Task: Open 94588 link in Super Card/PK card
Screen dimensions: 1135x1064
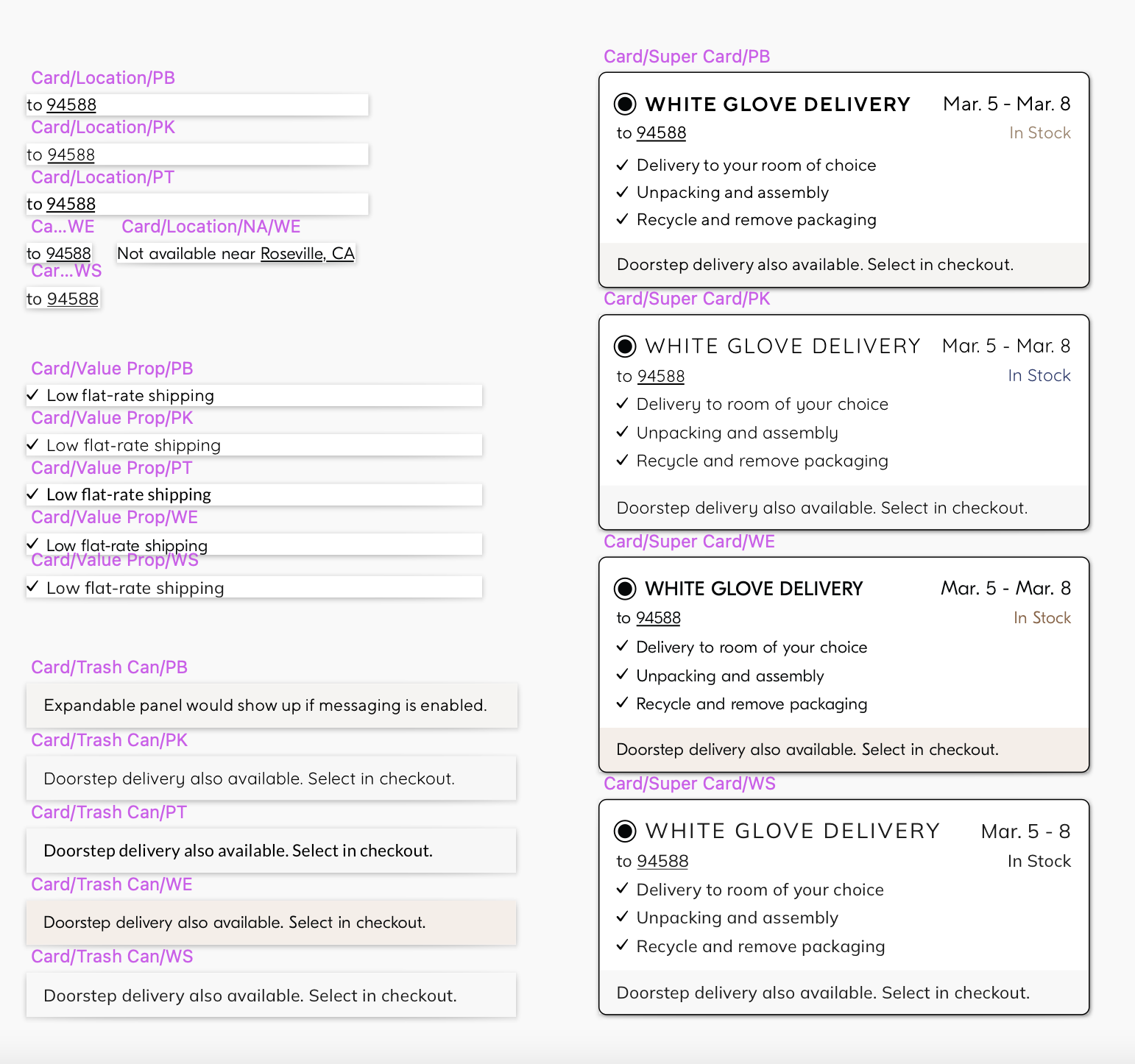Action: coord(661,377)
